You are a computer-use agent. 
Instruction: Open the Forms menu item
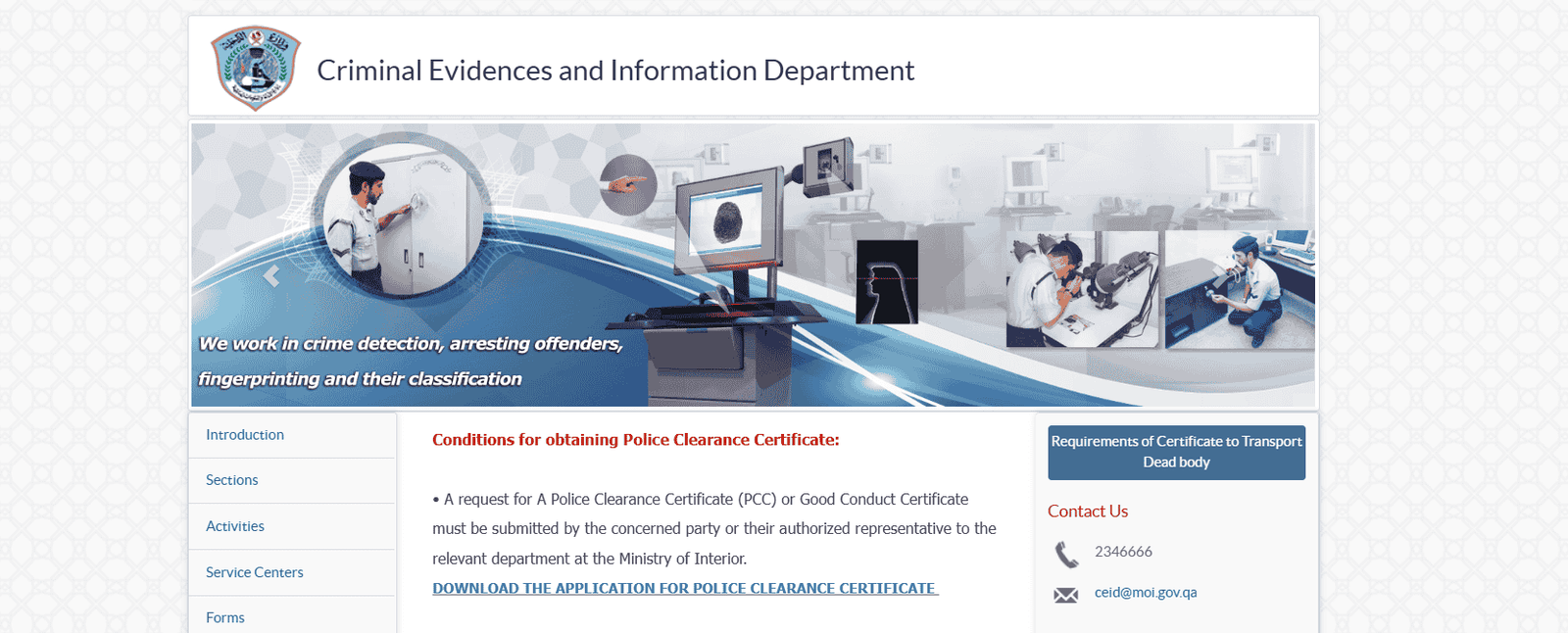[x=292, y=617]
